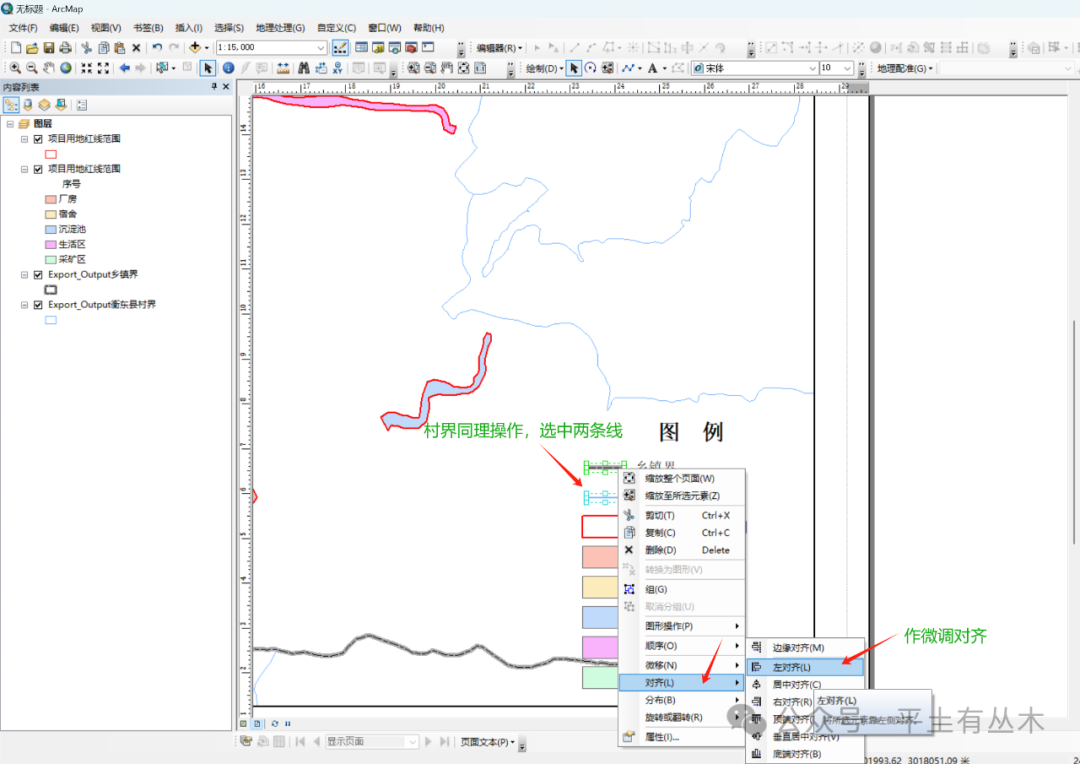Collapse the Export_Output乡镇界 layer legend
Image resolution: width=1080 pixels, height=764 pixels.
(24, 275)
